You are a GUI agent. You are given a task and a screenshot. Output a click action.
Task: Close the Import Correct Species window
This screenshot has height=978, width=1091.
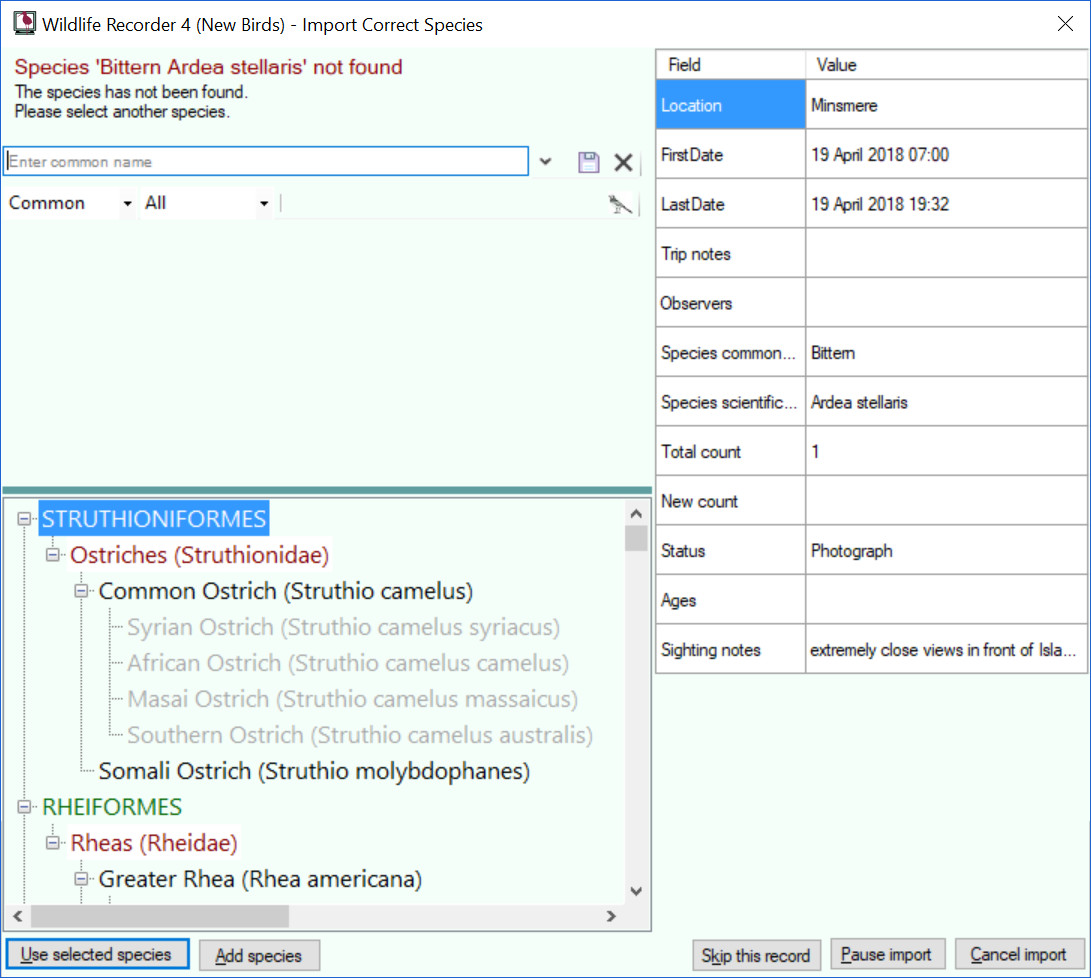pyautogui.click(x=1065, y=24)
